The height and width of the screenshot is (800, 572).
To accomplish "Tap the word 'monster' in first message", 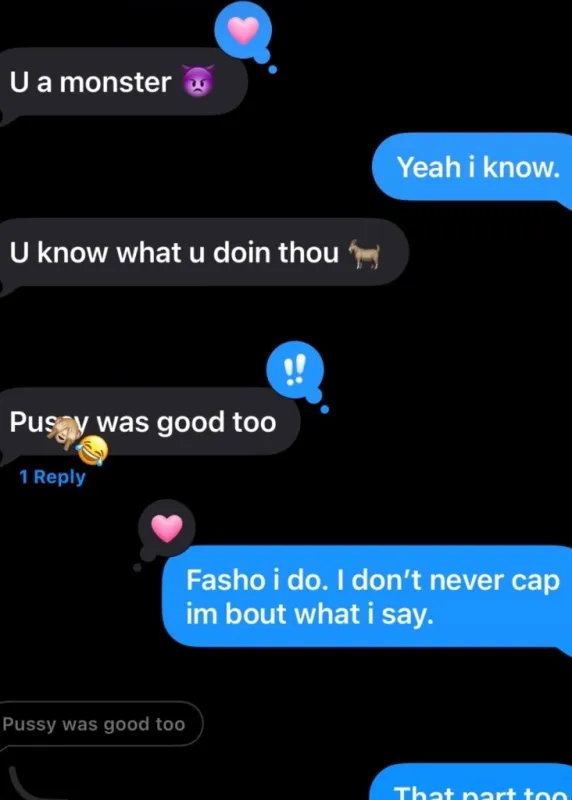I will (115, 82).
